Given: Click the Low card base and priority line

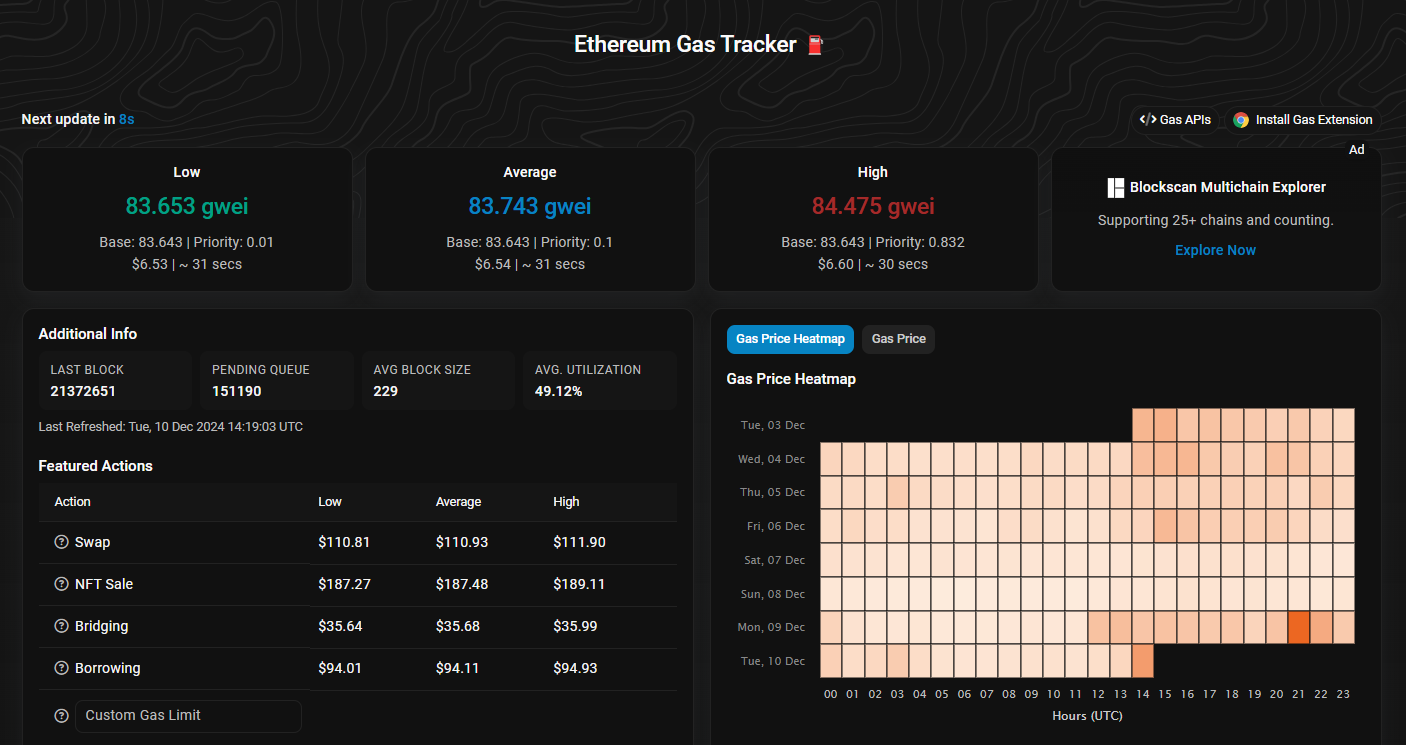Looking at the screenshot, I should (187, 242).
